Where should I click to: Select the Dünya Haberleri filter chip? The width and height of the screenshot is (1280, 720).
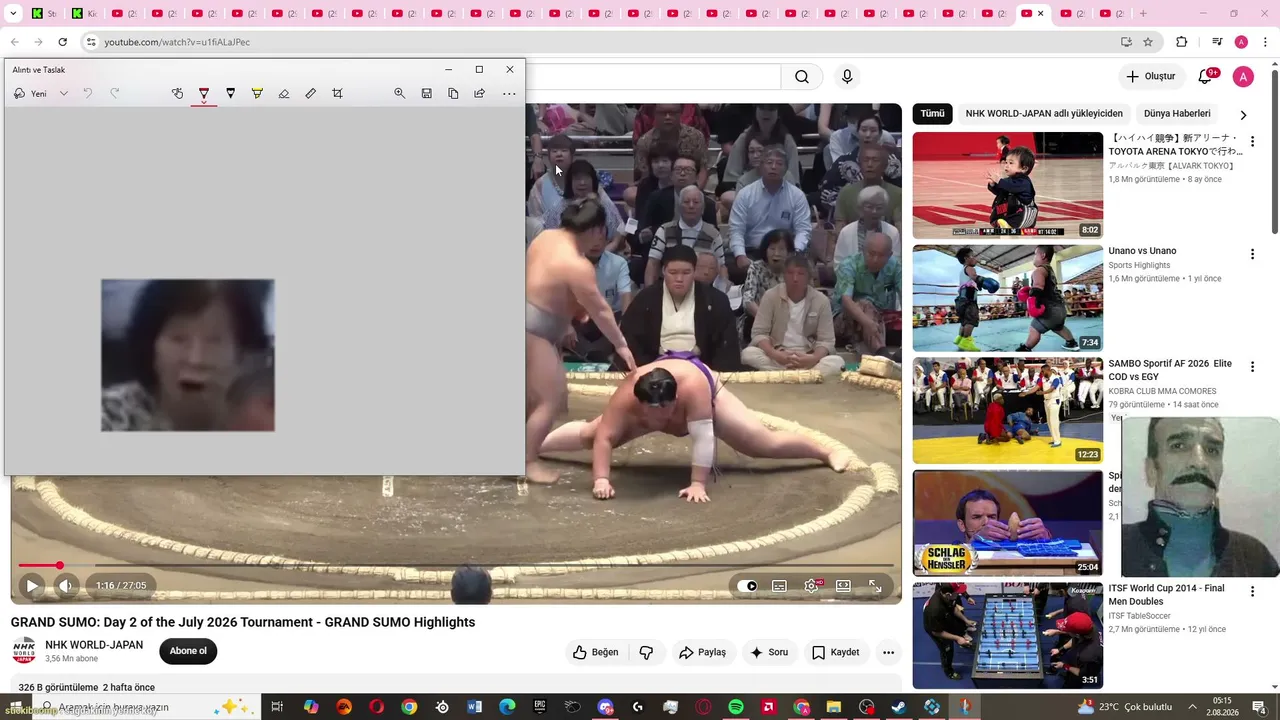[1177, 114]
